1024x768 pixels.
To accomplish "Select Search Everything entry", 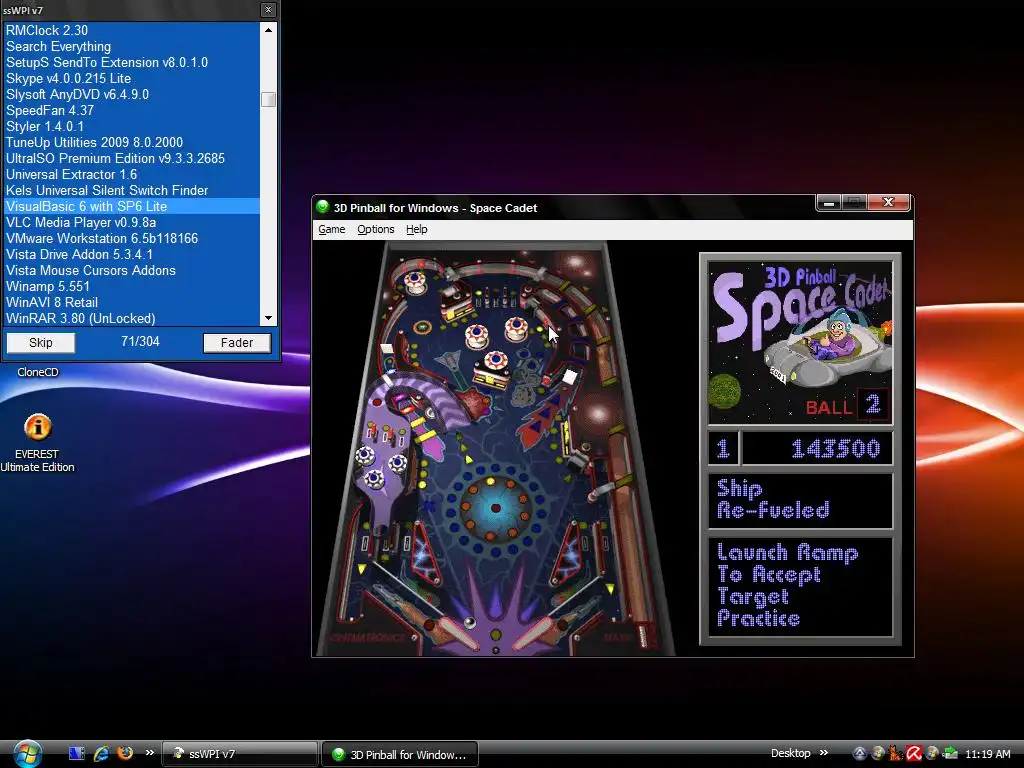I will click(133, 46).
